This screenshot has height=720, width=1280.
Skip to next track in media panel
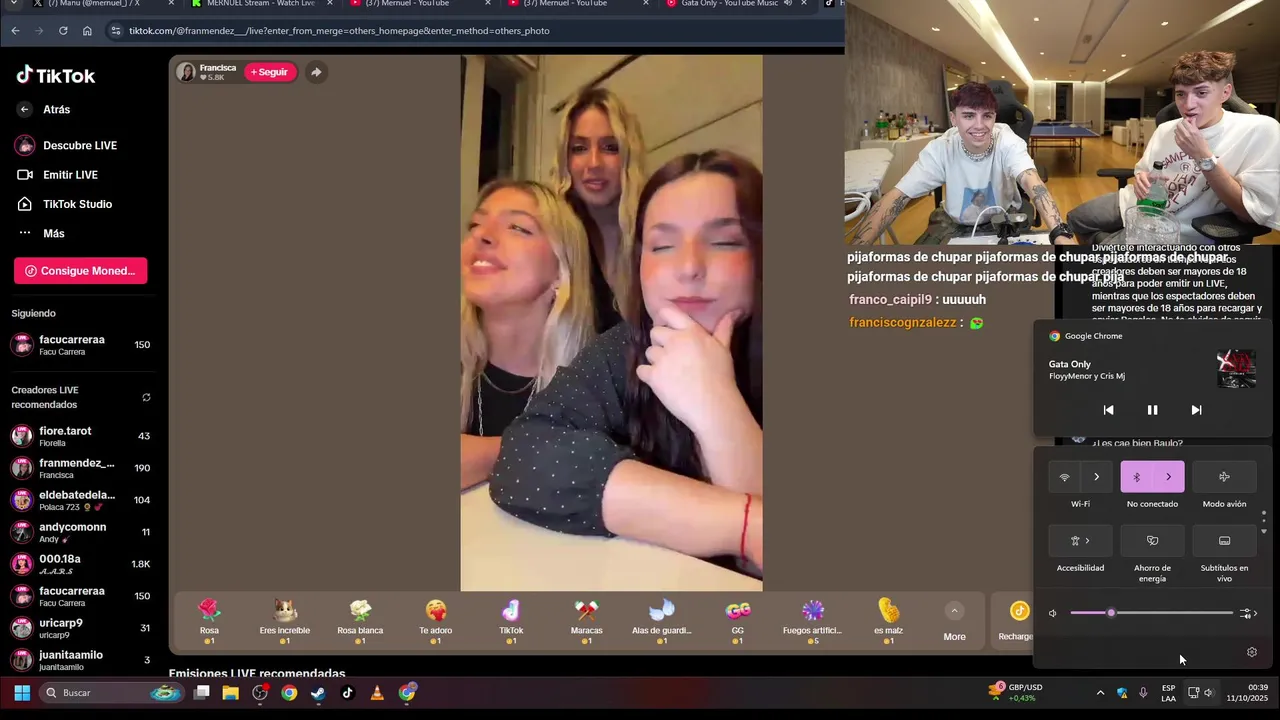click(1196, 410)
